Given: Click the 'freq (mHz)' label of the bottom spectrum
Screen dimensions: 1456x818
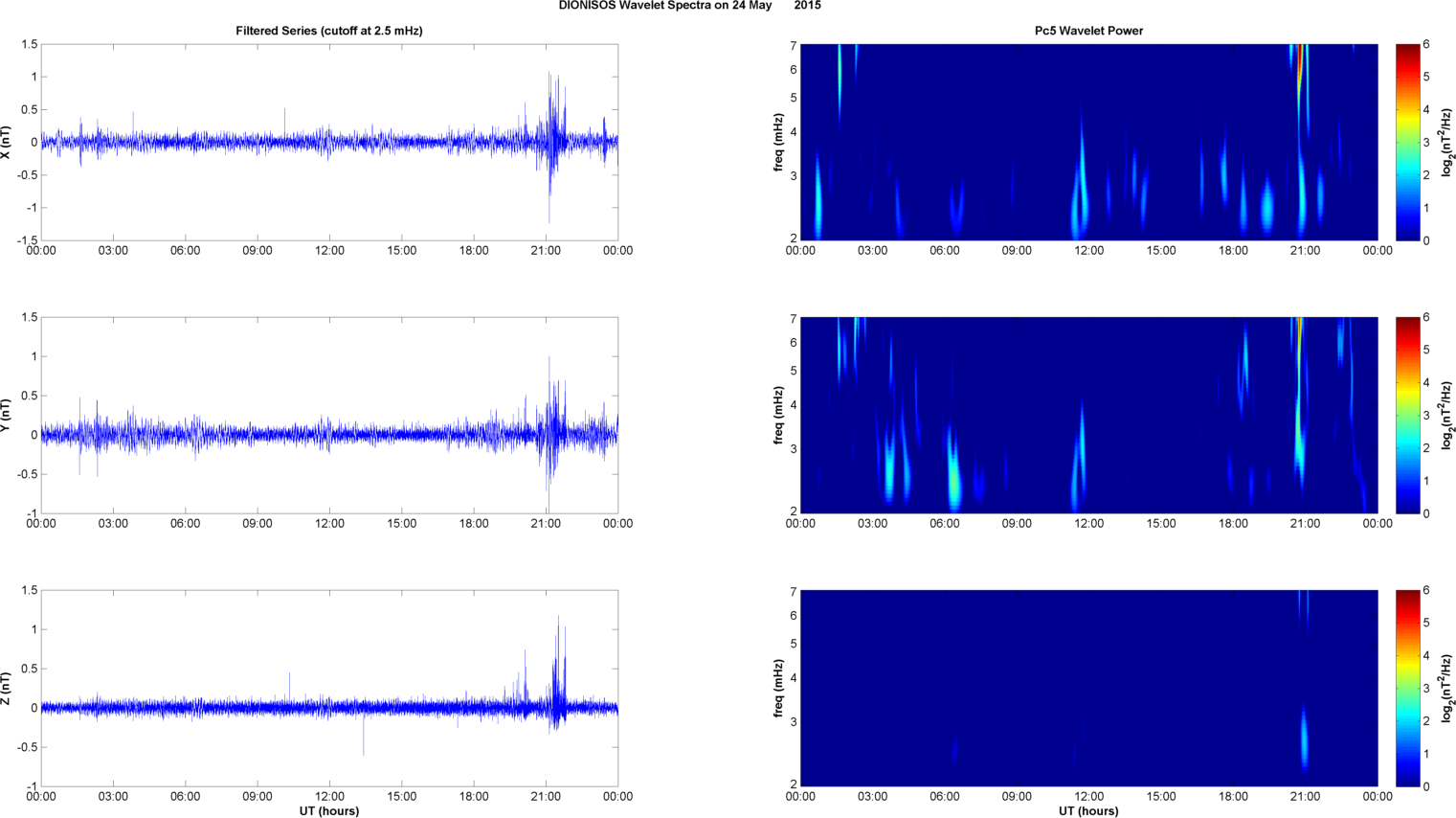Looking at the screenshot, I should click(779, 688).
